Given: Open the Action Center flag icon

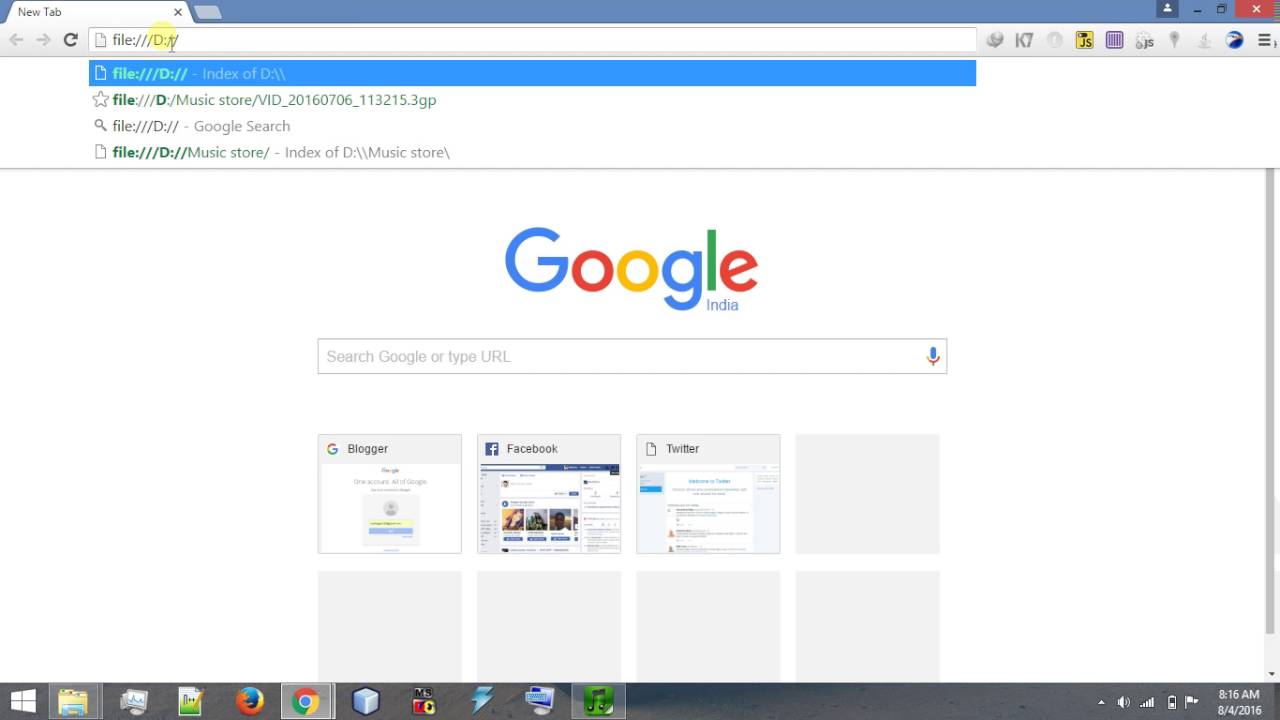Looking at the screenshot, I should coord(1192,702).
